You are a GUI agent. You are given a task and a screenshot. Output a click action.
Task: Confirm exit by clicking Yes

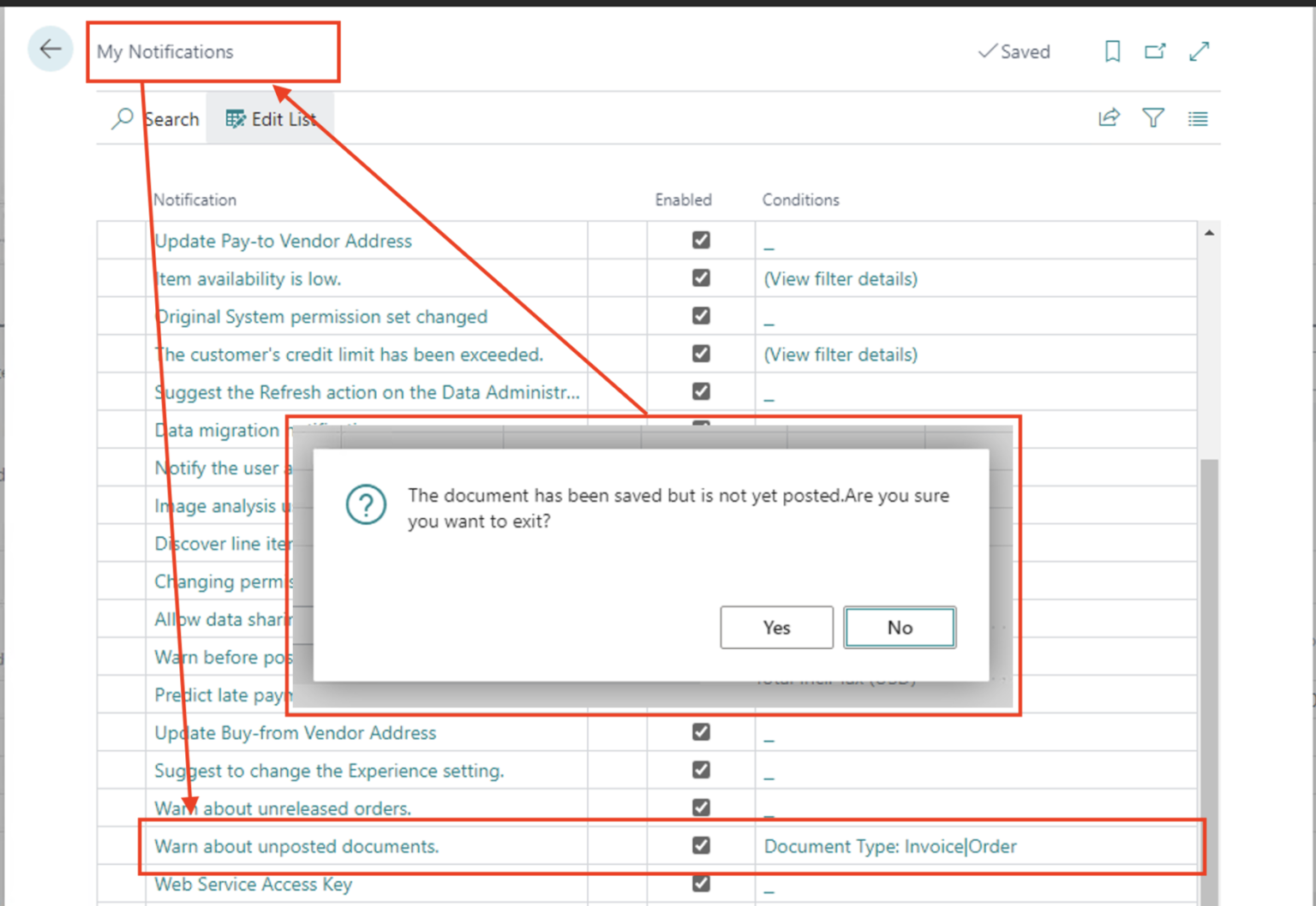[776, 627]
